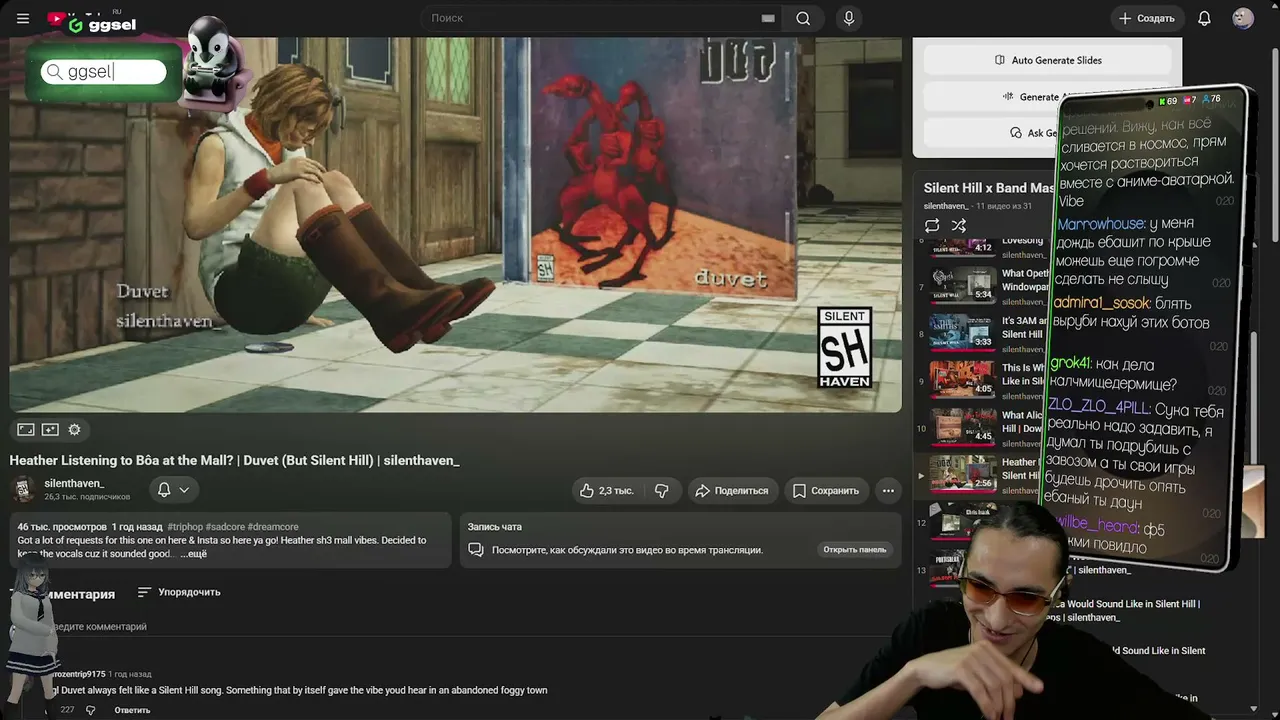This screenshot has width=1280, height=720.
Task: Click the "Поделиться" share button
Action: pos(732,491)
